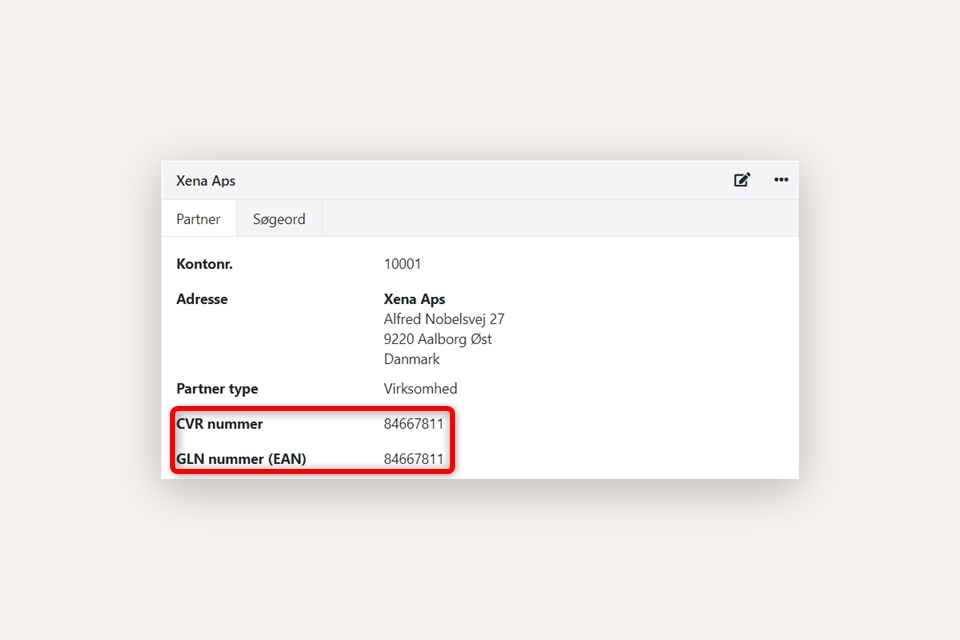Click the empty tab bar area right of Søgeord

pyautogui.click(x=560, y=219)
